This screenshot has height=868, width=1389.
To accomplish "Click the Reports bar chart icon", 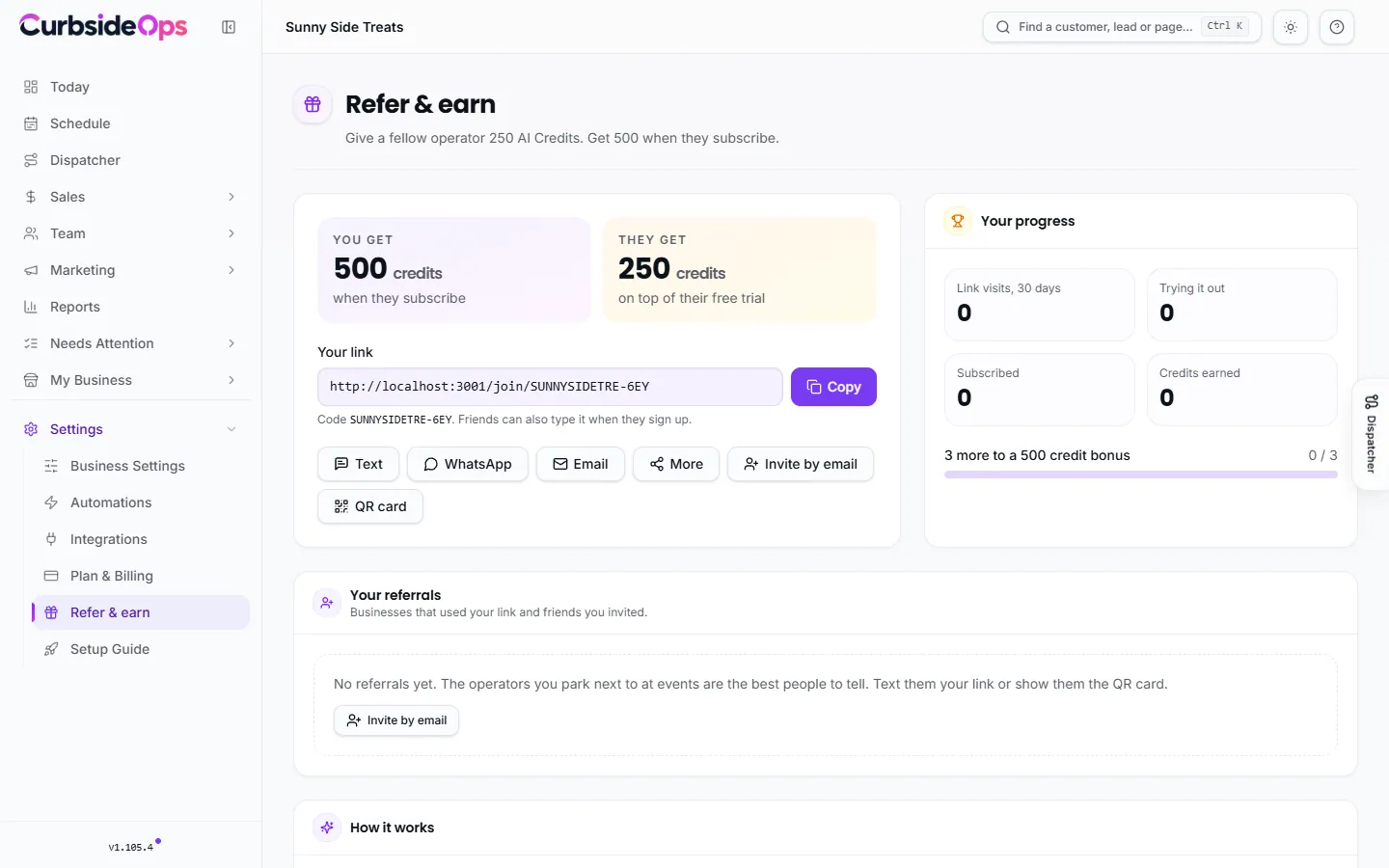I will [x=31, y=307].
